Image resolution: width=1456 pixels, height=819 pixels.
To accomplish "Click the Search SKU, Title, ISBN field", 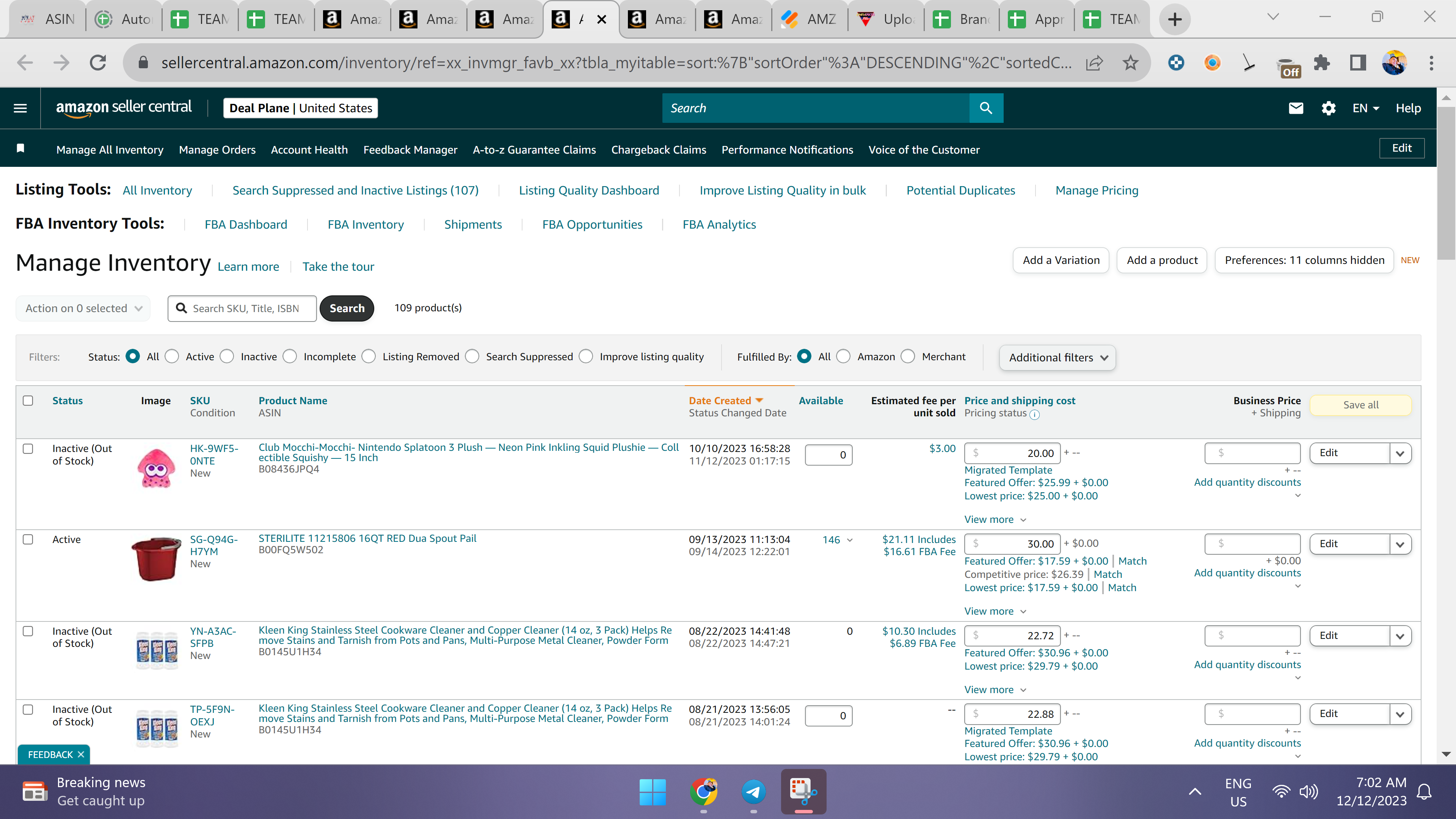I will pos(242,308).
